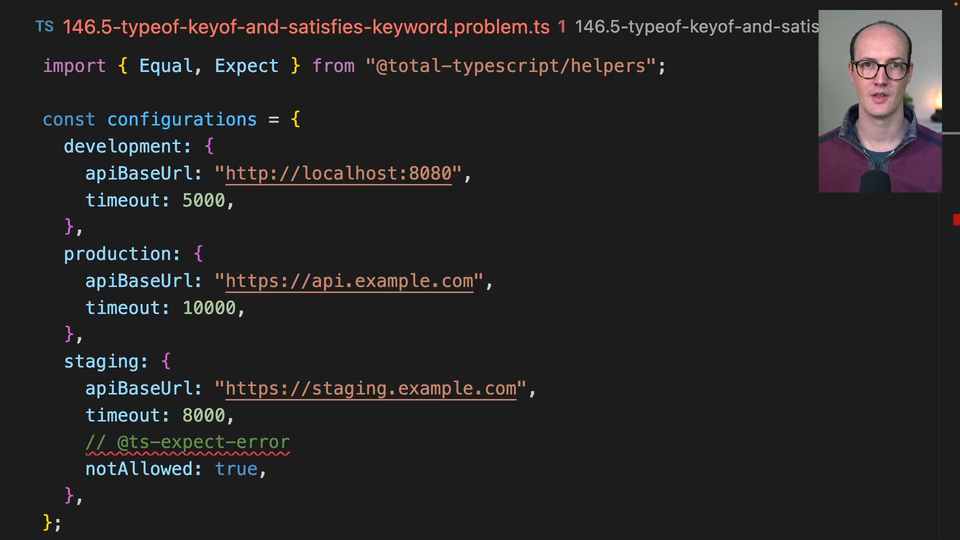Click the https://staging.example.com URL
960x540 pixels.
click(x=370, y=388)
